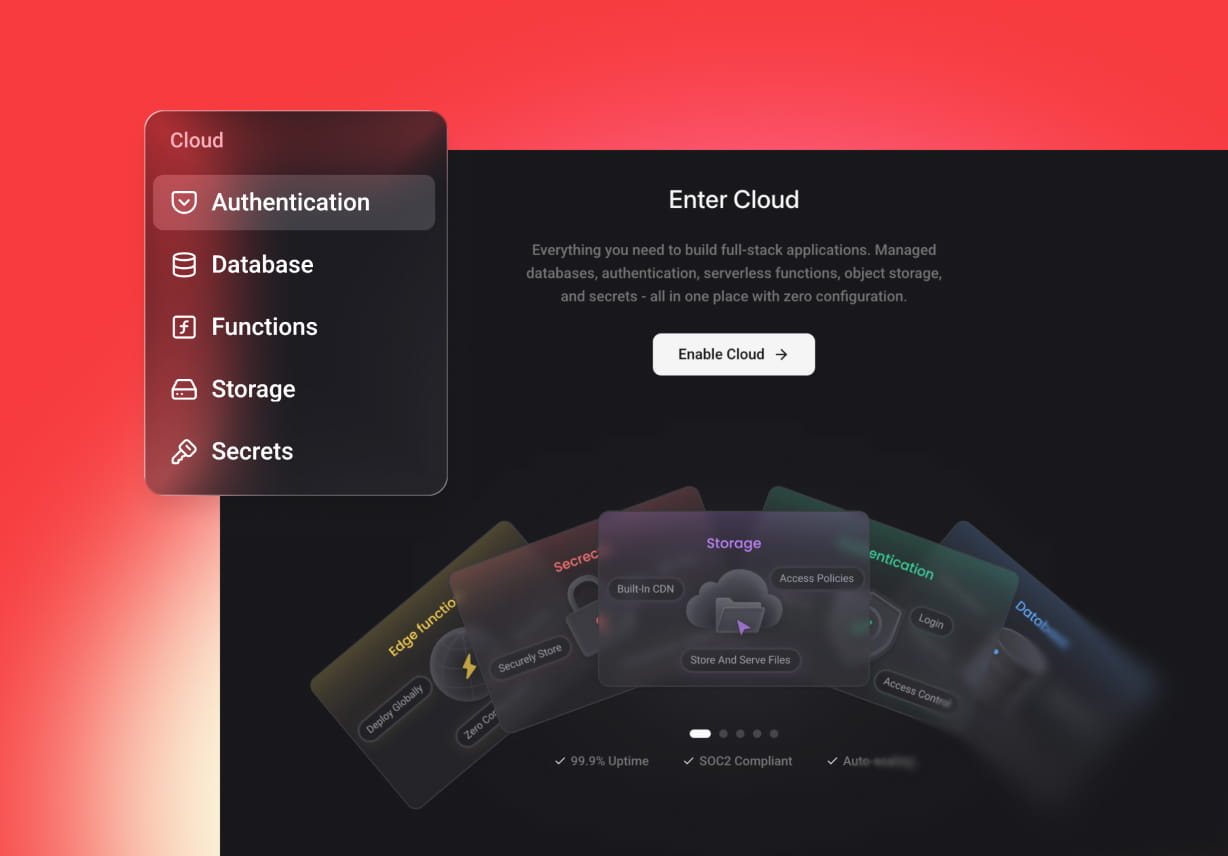Click the Store And Serve Files pill

pos(740,660)
